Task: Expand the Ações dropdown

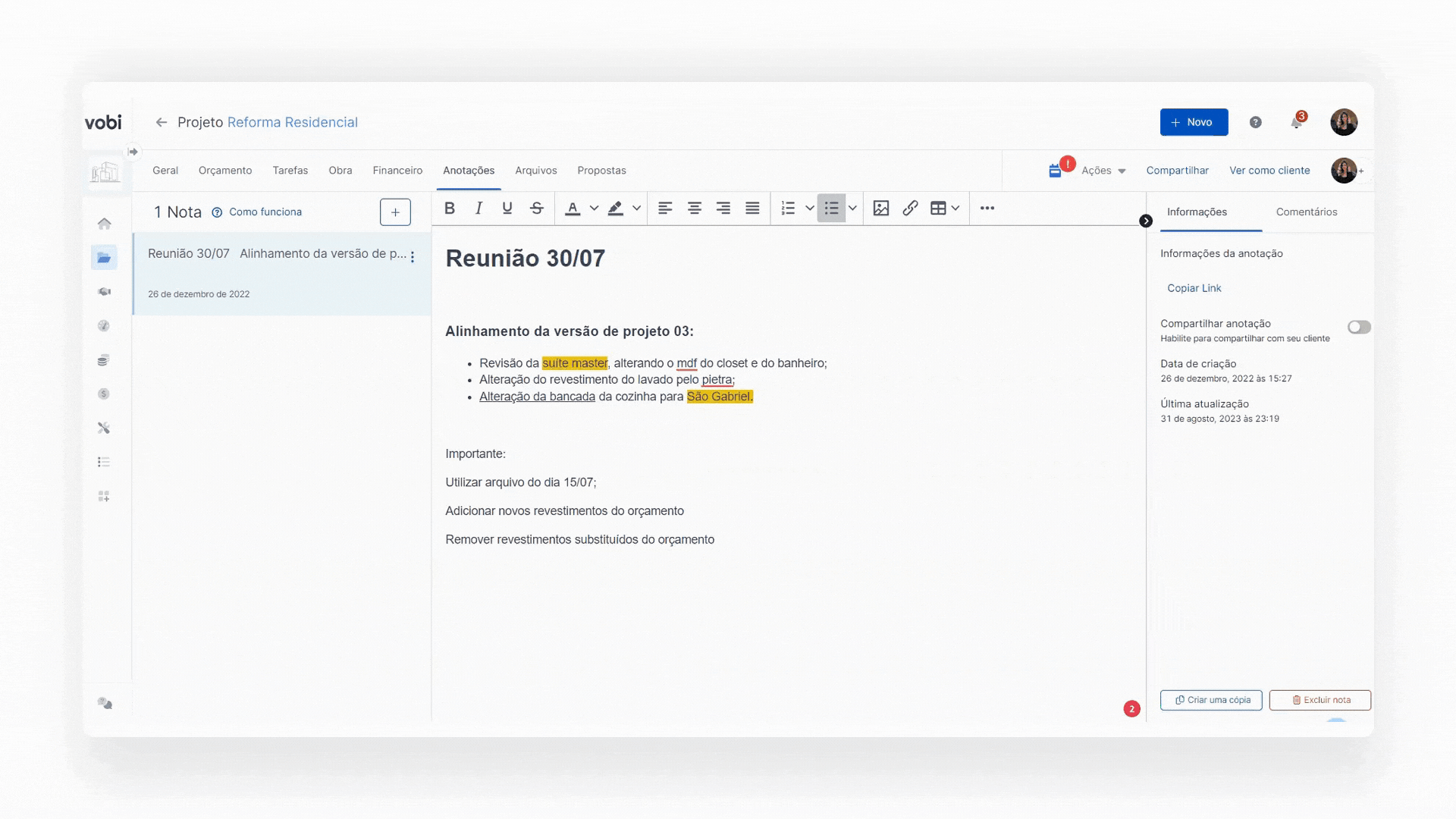Action: pos(1103,171)
